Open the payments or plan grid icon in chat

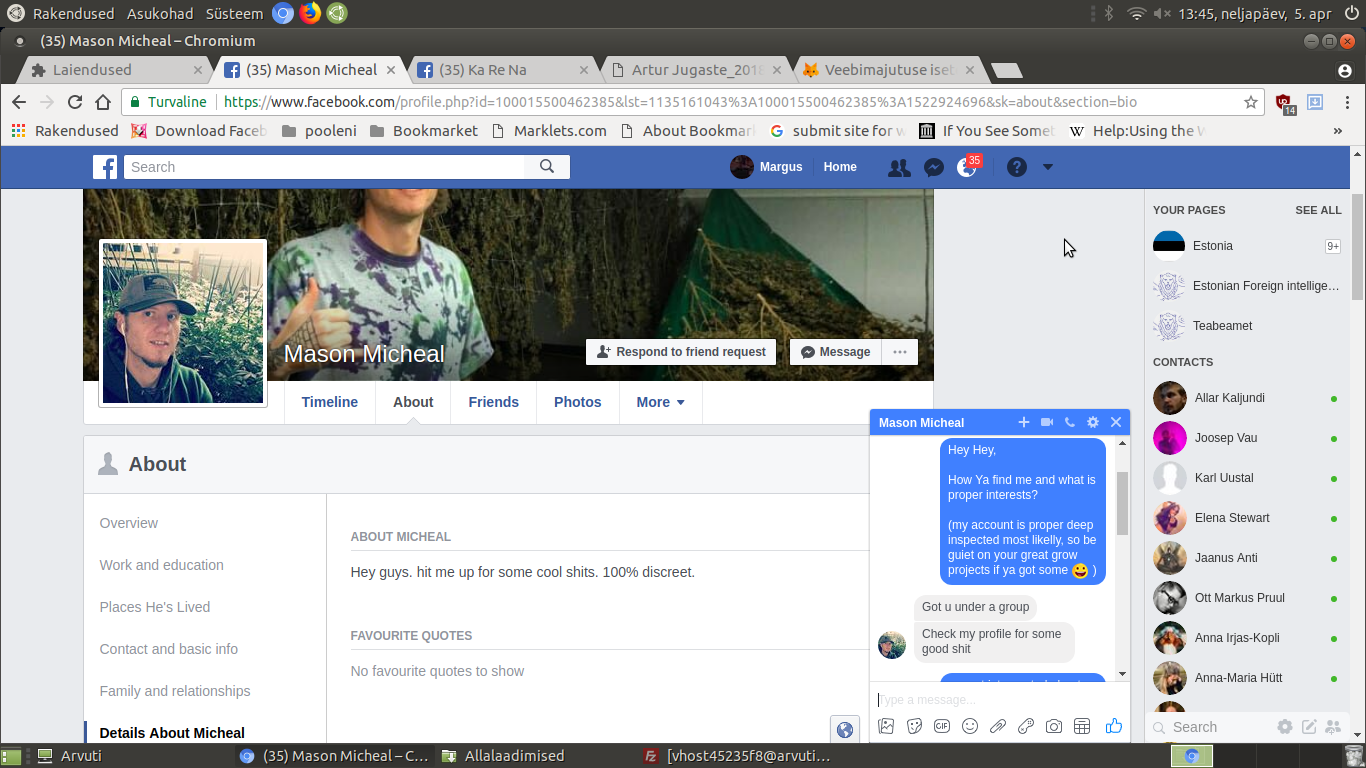(1082, 727)
